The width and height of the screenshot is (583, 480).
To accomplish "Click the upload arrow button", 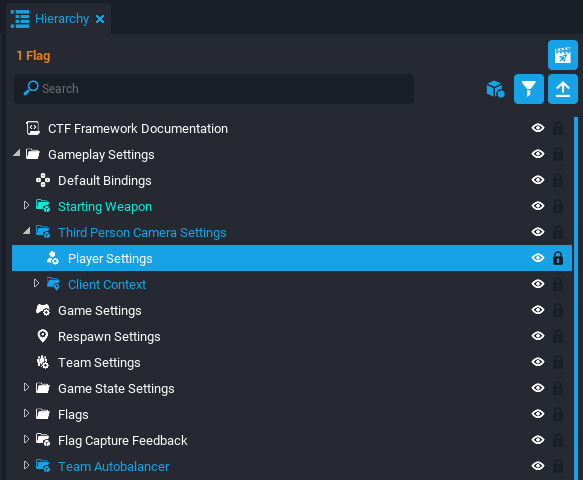I will pos(563,89).
